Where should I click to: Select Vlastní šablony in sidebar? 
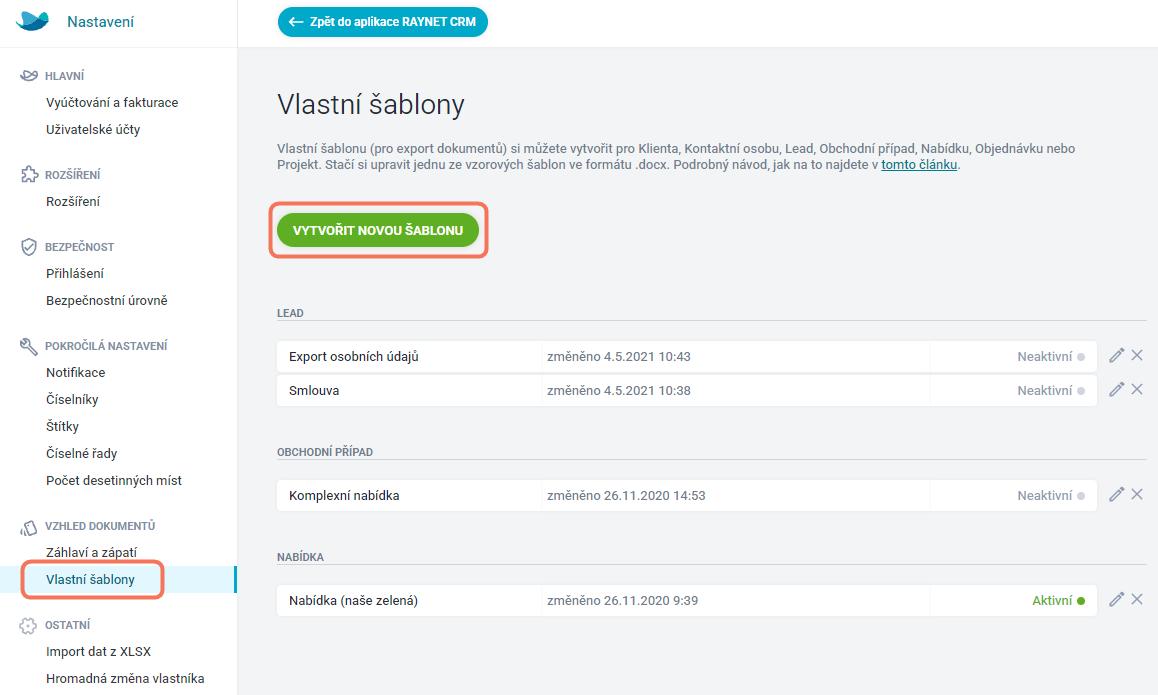90,580
